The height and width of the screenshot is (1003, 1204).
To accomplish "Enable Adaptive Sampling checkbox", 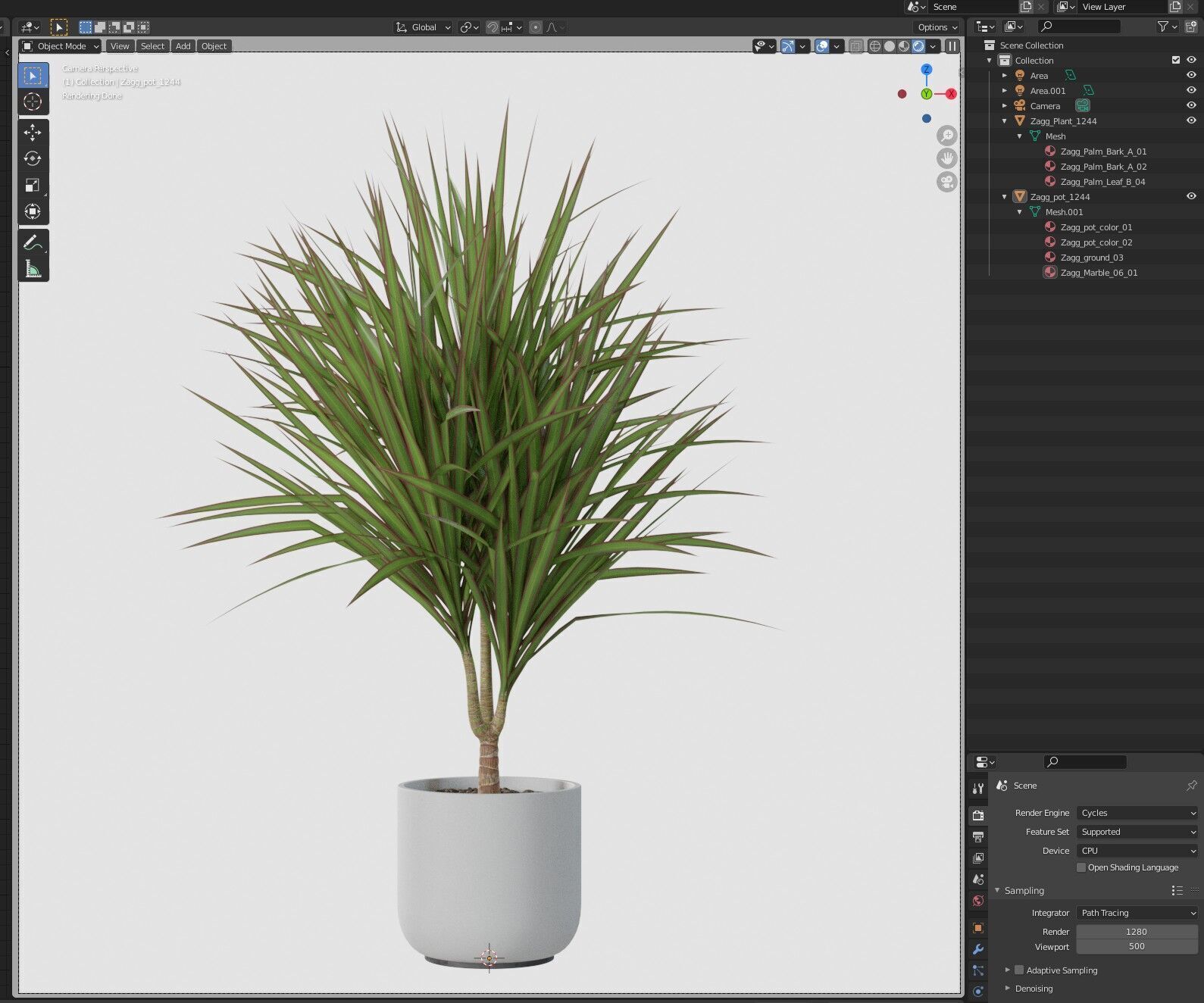I will click(x=1019, y=970).
